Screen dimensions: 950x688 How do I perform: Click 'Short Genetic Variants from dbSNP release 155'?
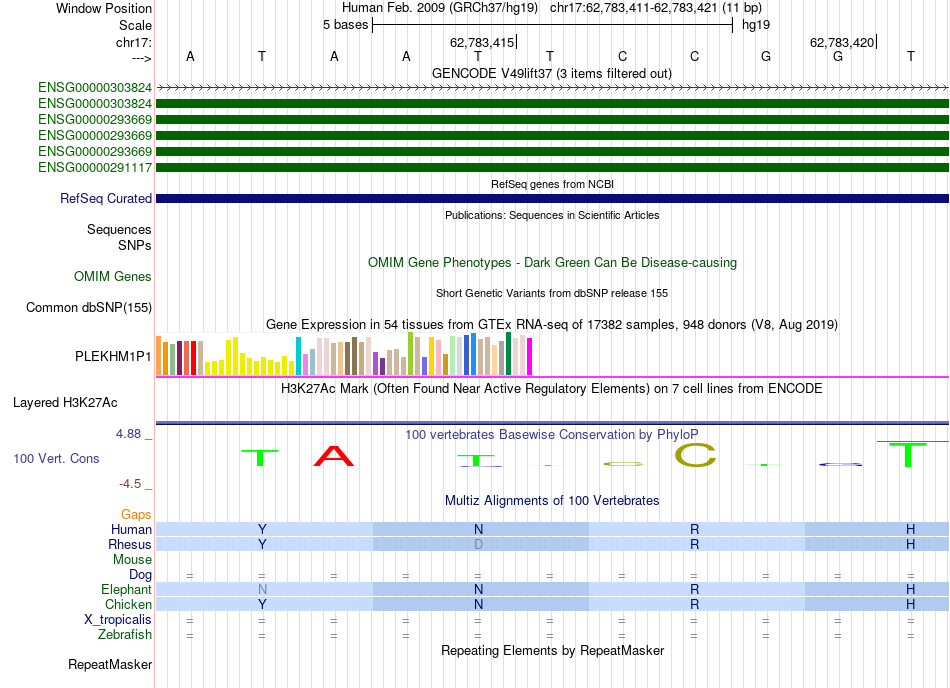coord(552,293)
